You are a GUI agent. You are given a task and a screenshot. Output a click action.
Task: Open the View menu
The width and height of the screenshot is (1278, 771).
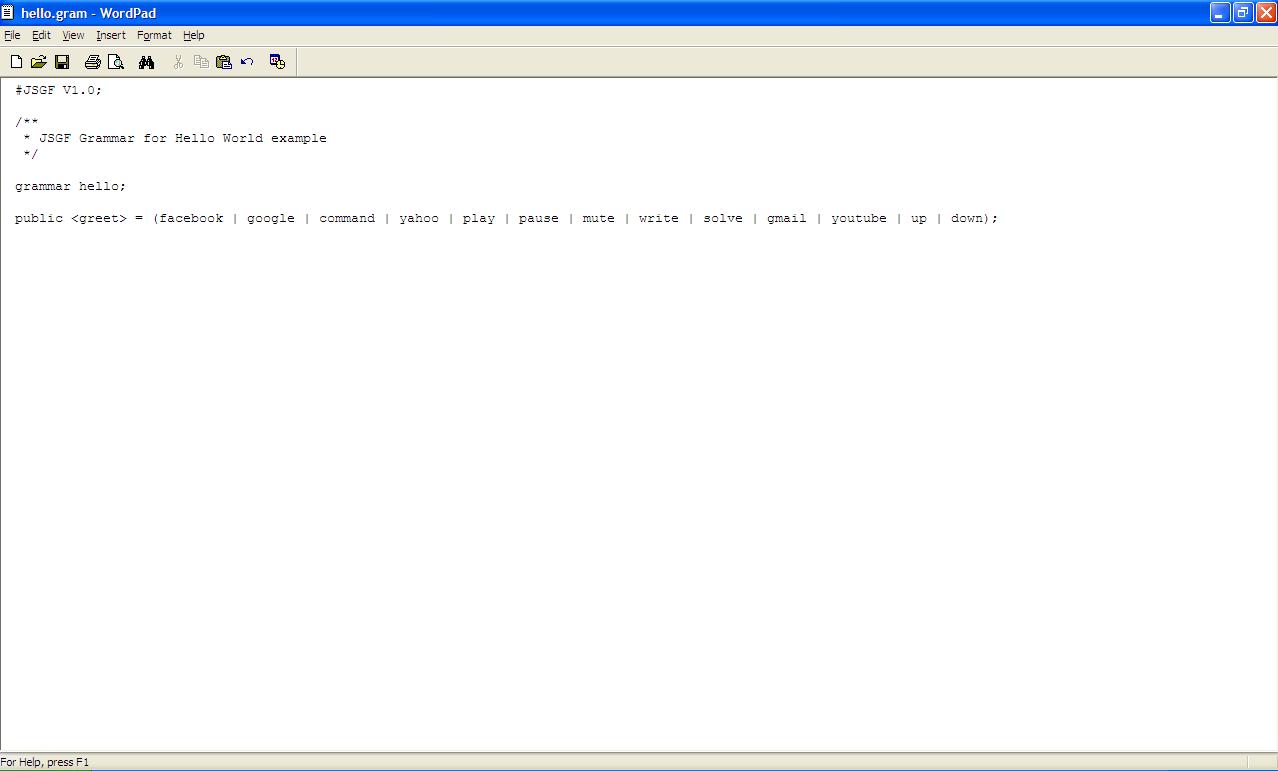(73, 35)
